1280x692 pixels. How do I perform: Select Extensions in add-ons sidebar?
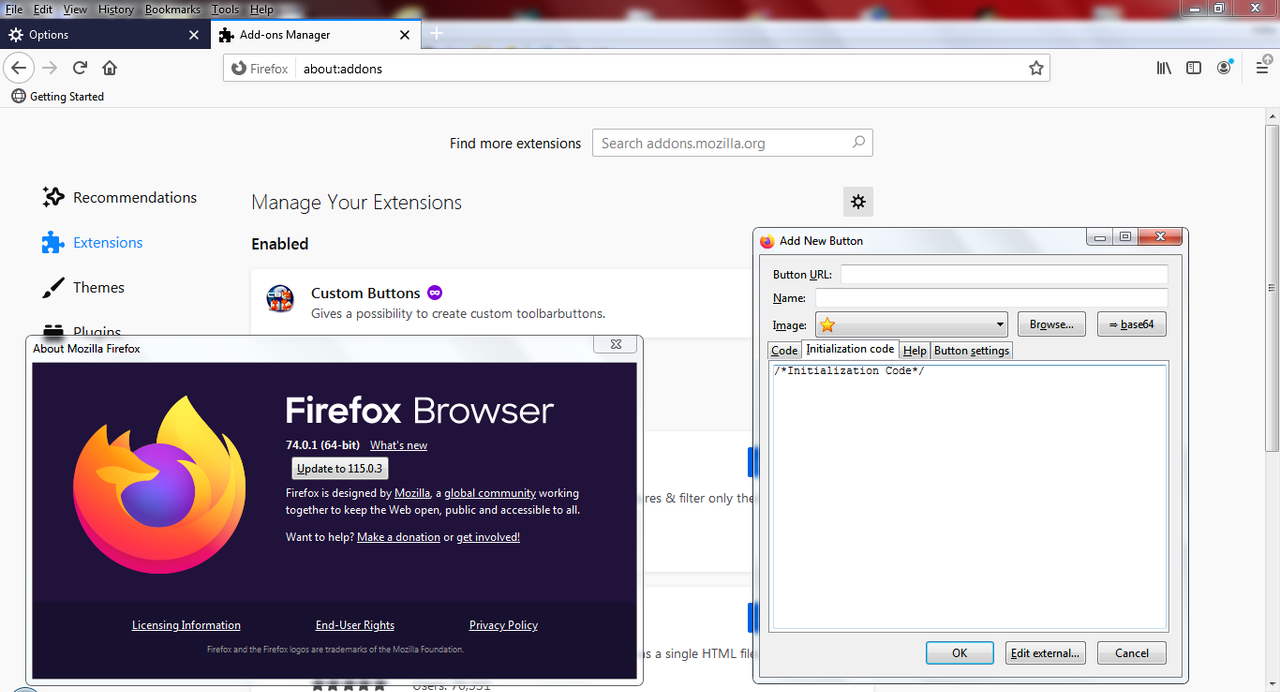coord(92,242)
